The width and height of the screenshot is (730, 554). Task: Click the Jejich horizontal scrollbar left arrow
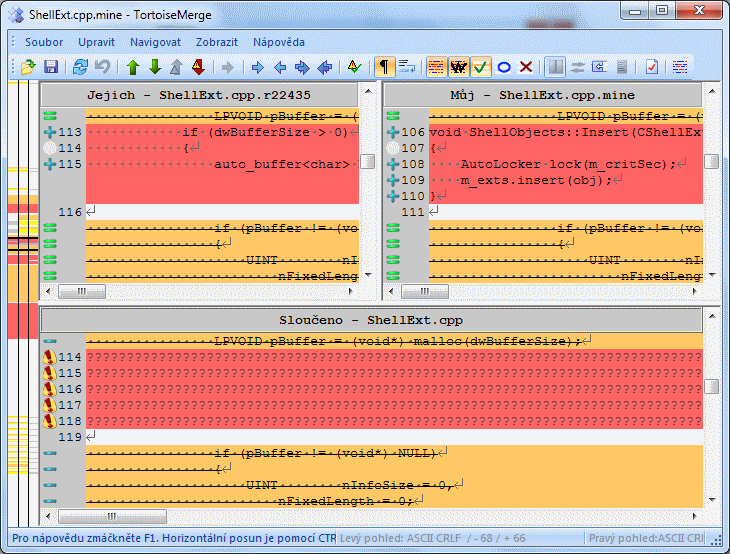click(48, 291)
